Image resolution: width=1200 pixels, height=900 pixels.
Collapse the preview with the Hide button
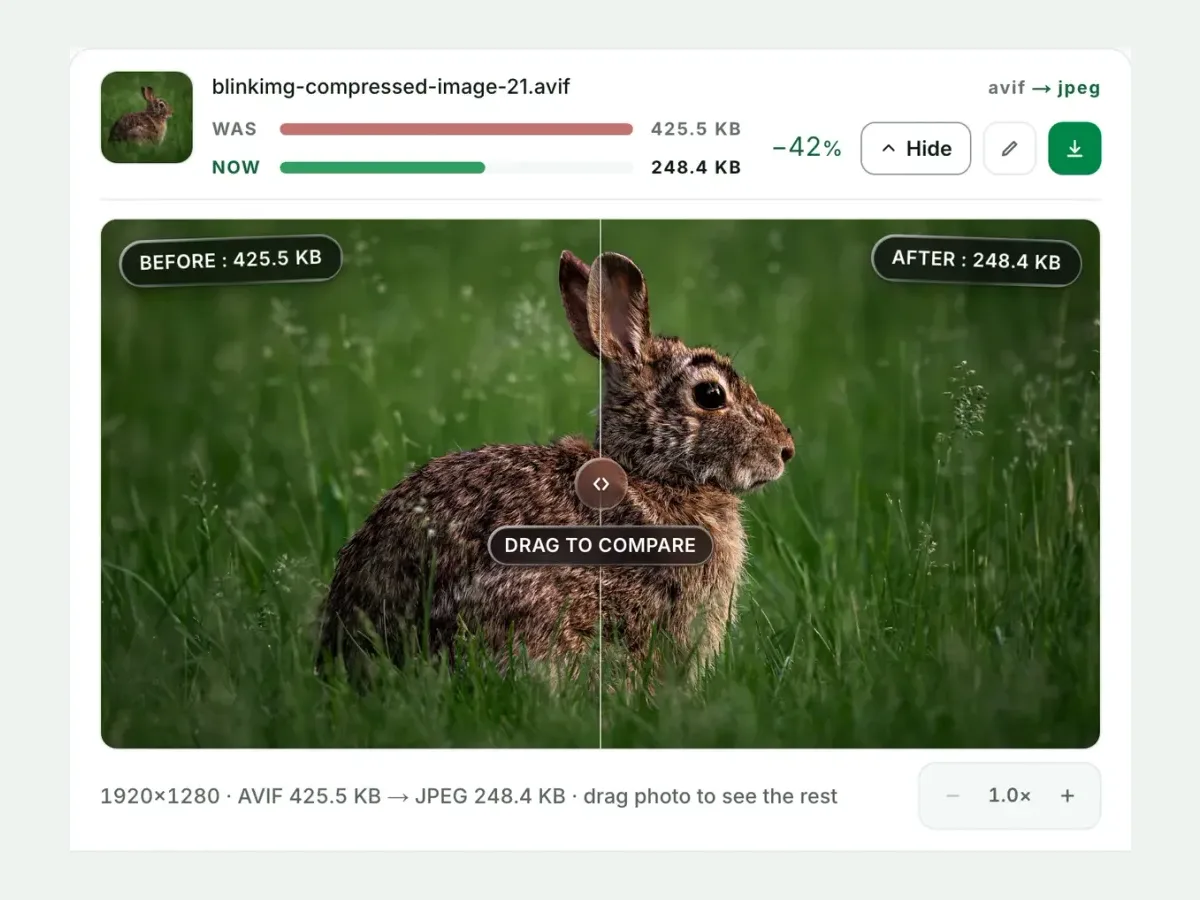pyautogui.click(x=916, y=148)
